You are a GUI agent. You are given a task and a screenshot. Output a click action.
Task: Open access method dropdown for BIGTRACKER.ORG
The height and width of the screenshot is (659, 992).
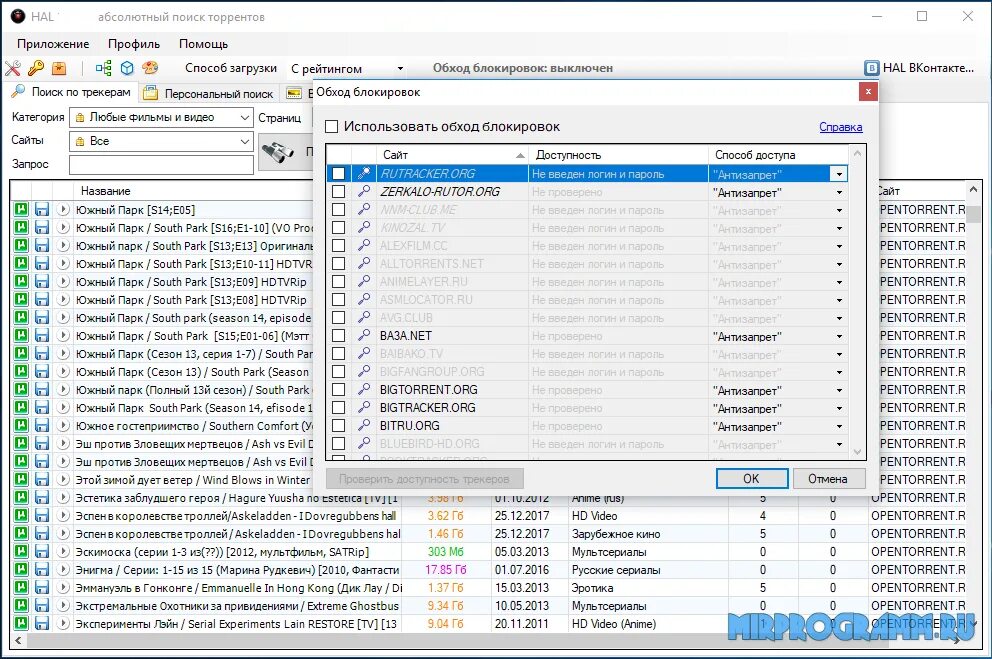point(839,409)
